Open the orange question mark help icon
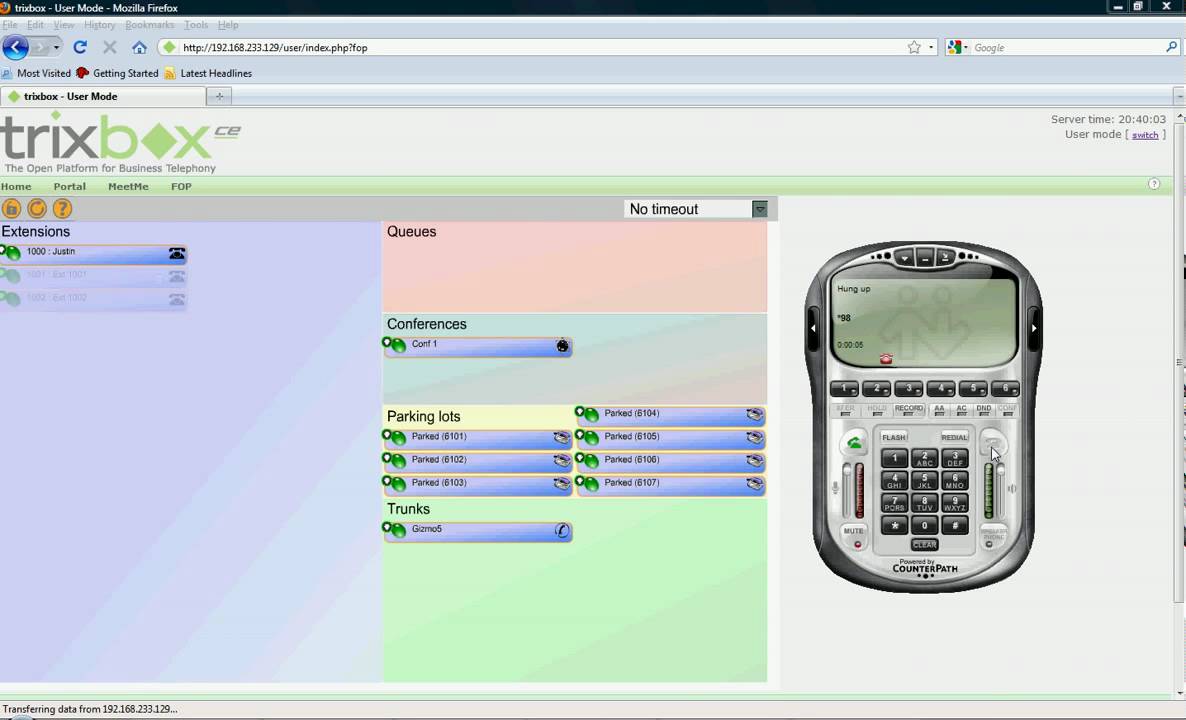 (62, 209)
